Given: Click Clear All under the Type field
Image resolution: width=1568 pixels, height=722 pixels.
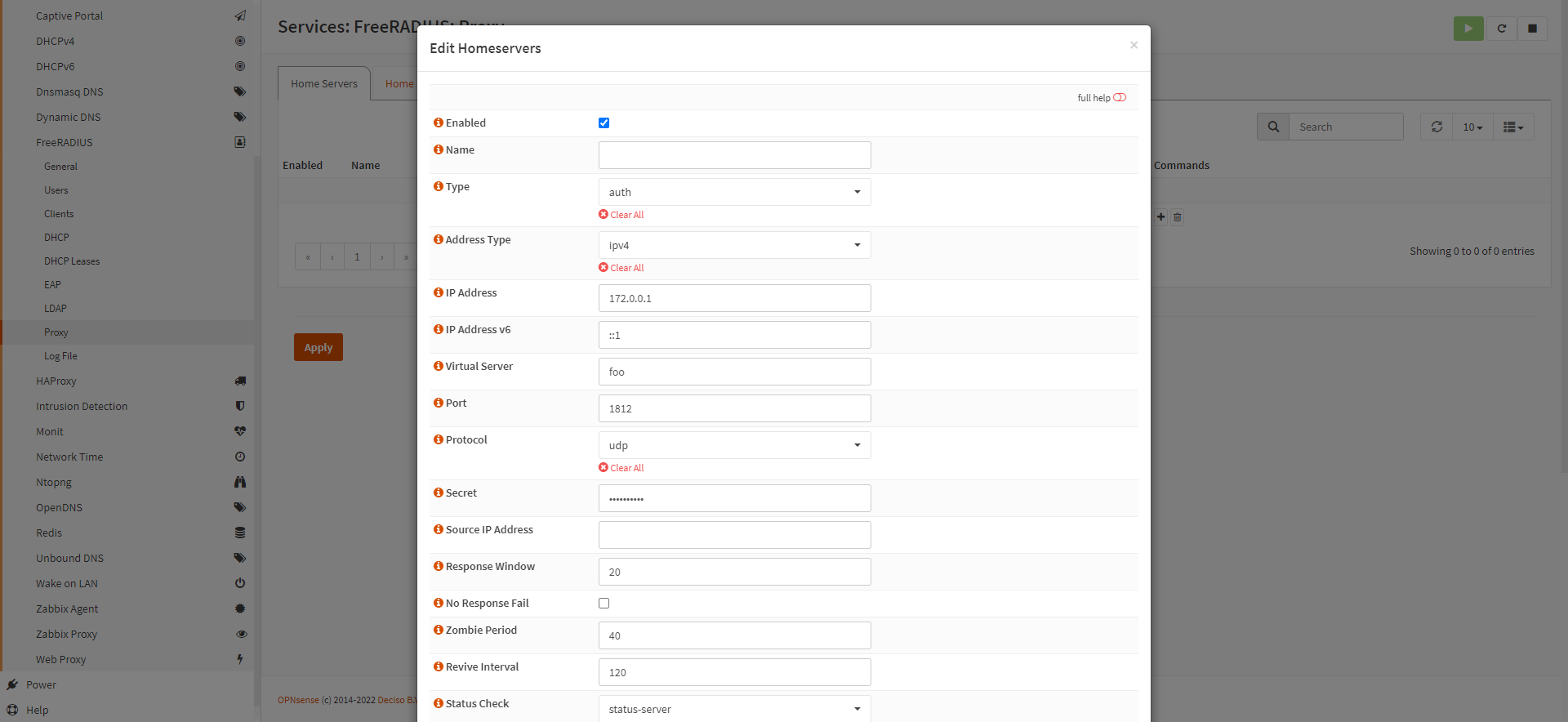Looking at the screenshot, I should (x=621, y=215).
